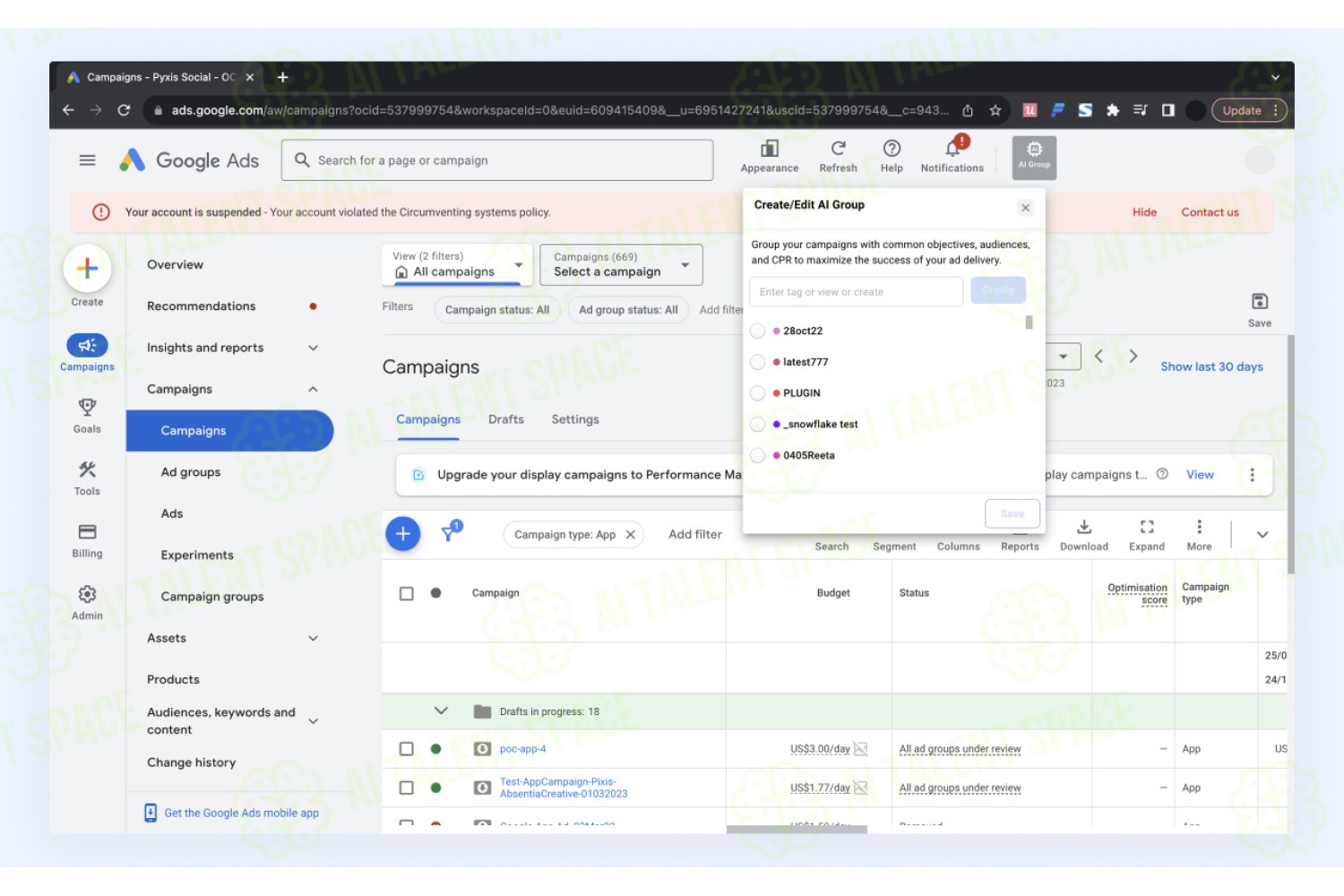Open Ad groups in the sidebar
The image size is (1344, 896).
click(x=191, y=472)
